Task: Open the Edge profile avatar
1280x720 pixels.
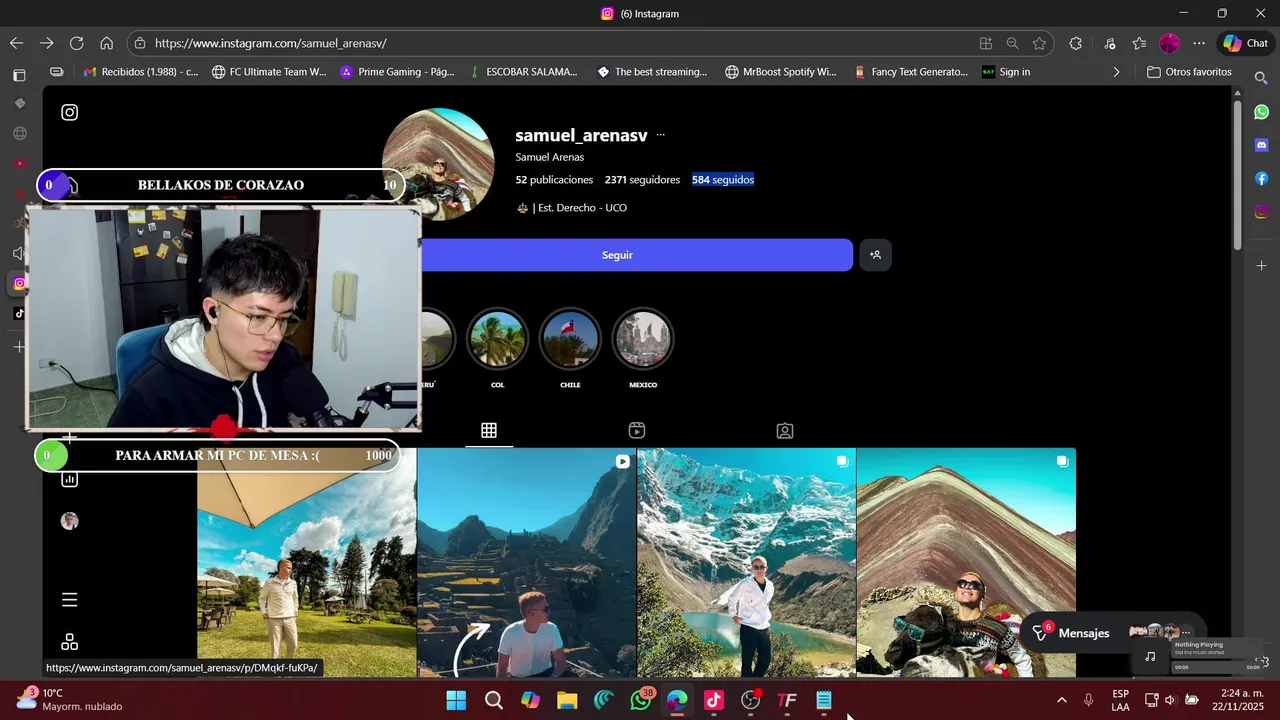Action: pos(1169,43)
